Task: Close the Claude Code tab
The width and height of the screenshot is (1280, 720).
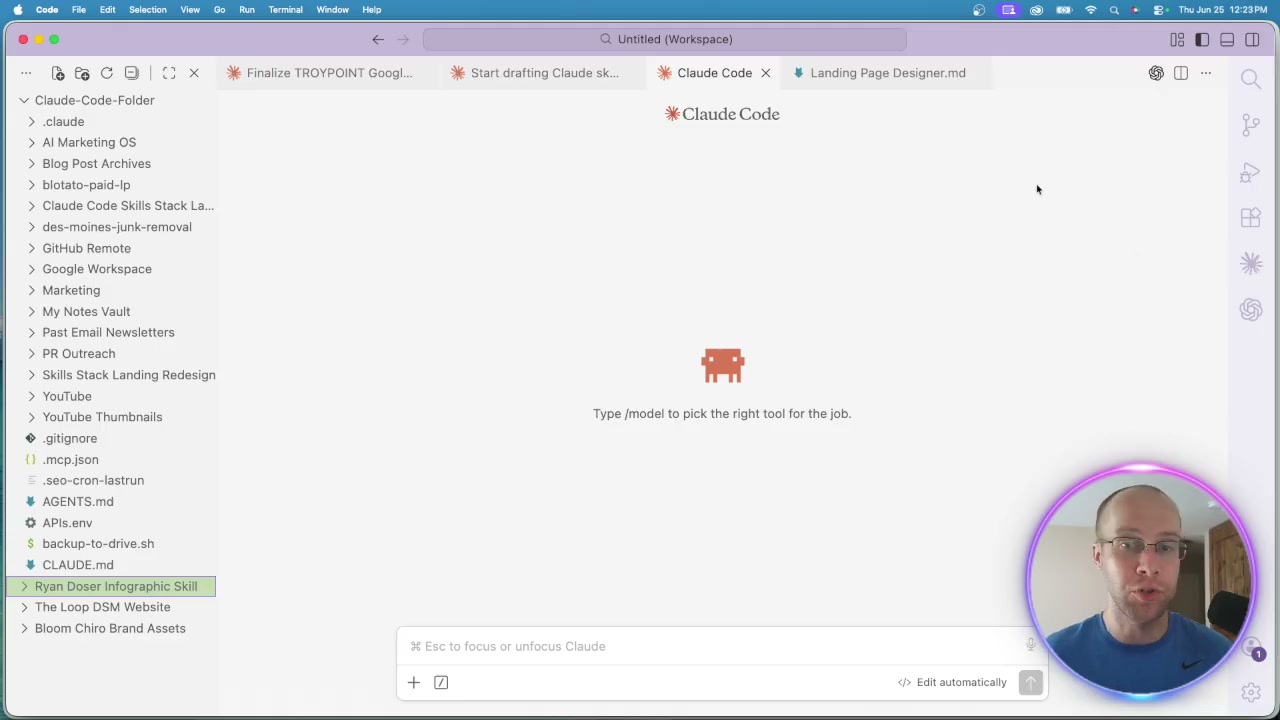Action: click(x=766, y=73)
